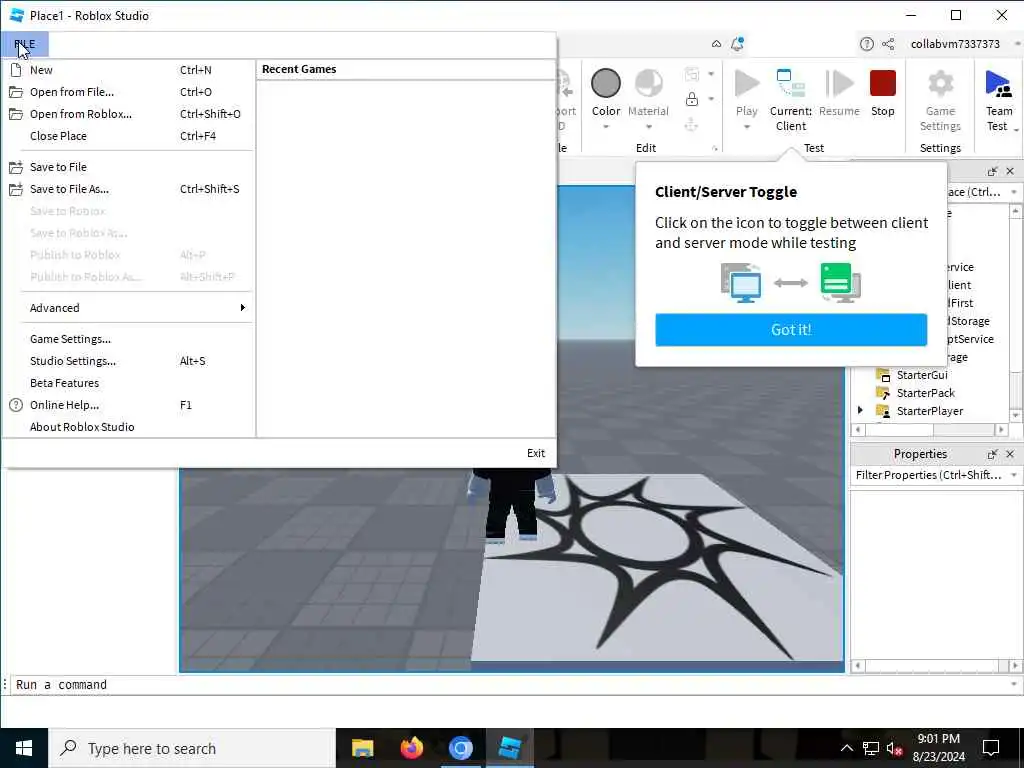Viewport: 1024px width, 768px height.
Task: Select Beta Features entry
Action: tap(129, 383)
